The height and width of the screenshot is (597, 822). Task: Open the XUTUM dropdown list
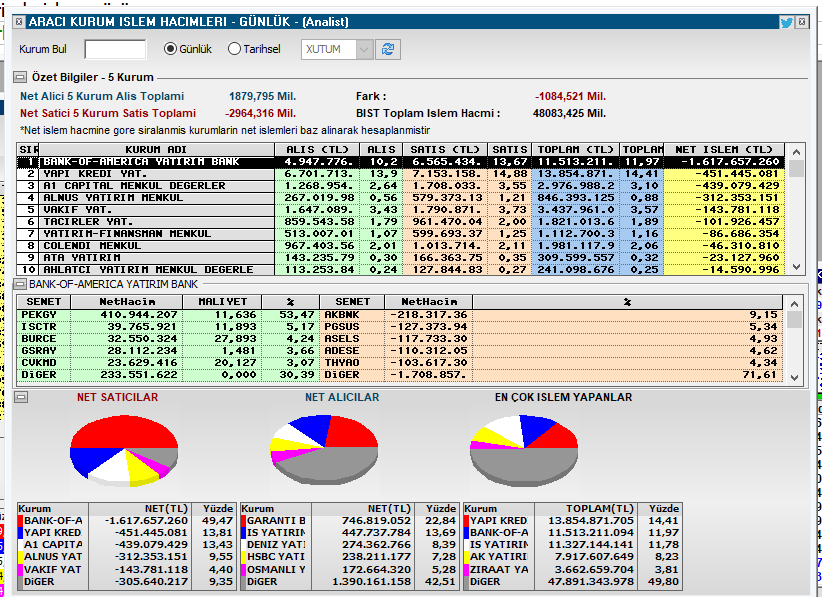click(364, 49)
